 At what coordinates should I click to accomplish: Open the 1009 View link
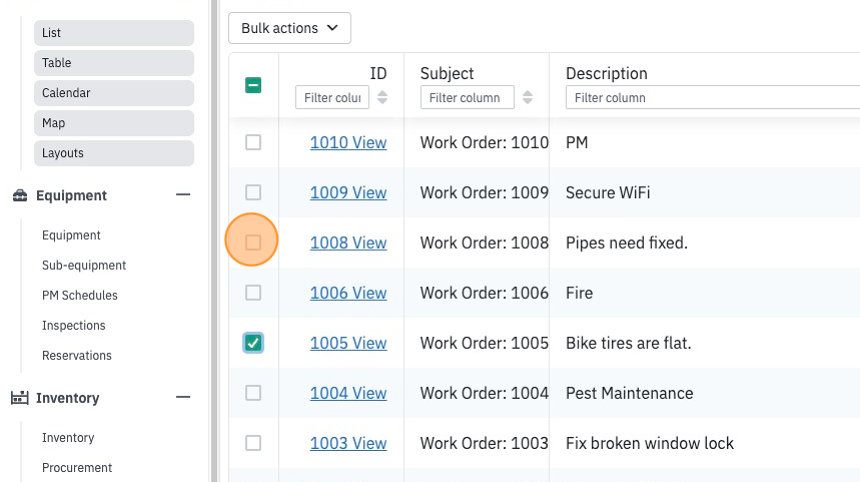click(348, 192)
